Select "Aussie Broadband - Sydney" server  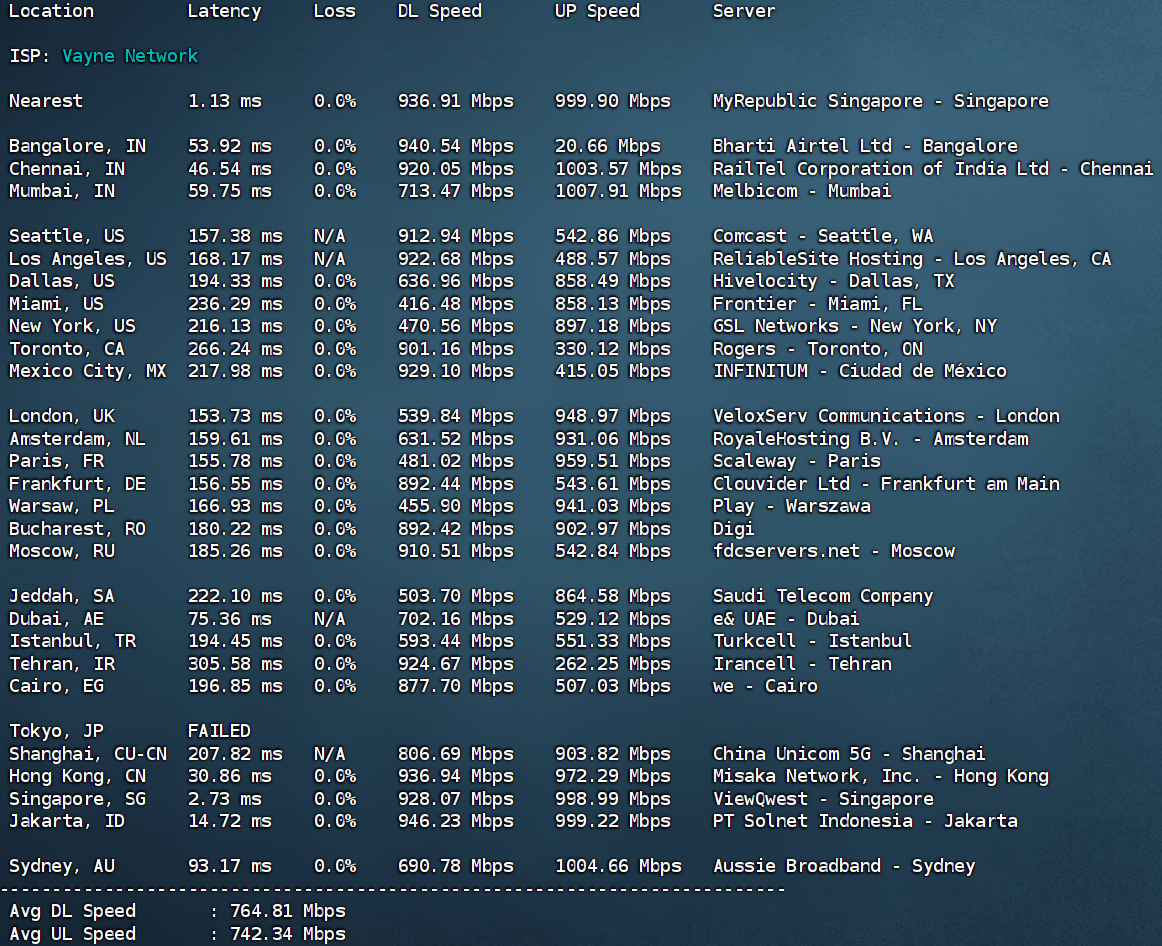[x=844, y=866]
